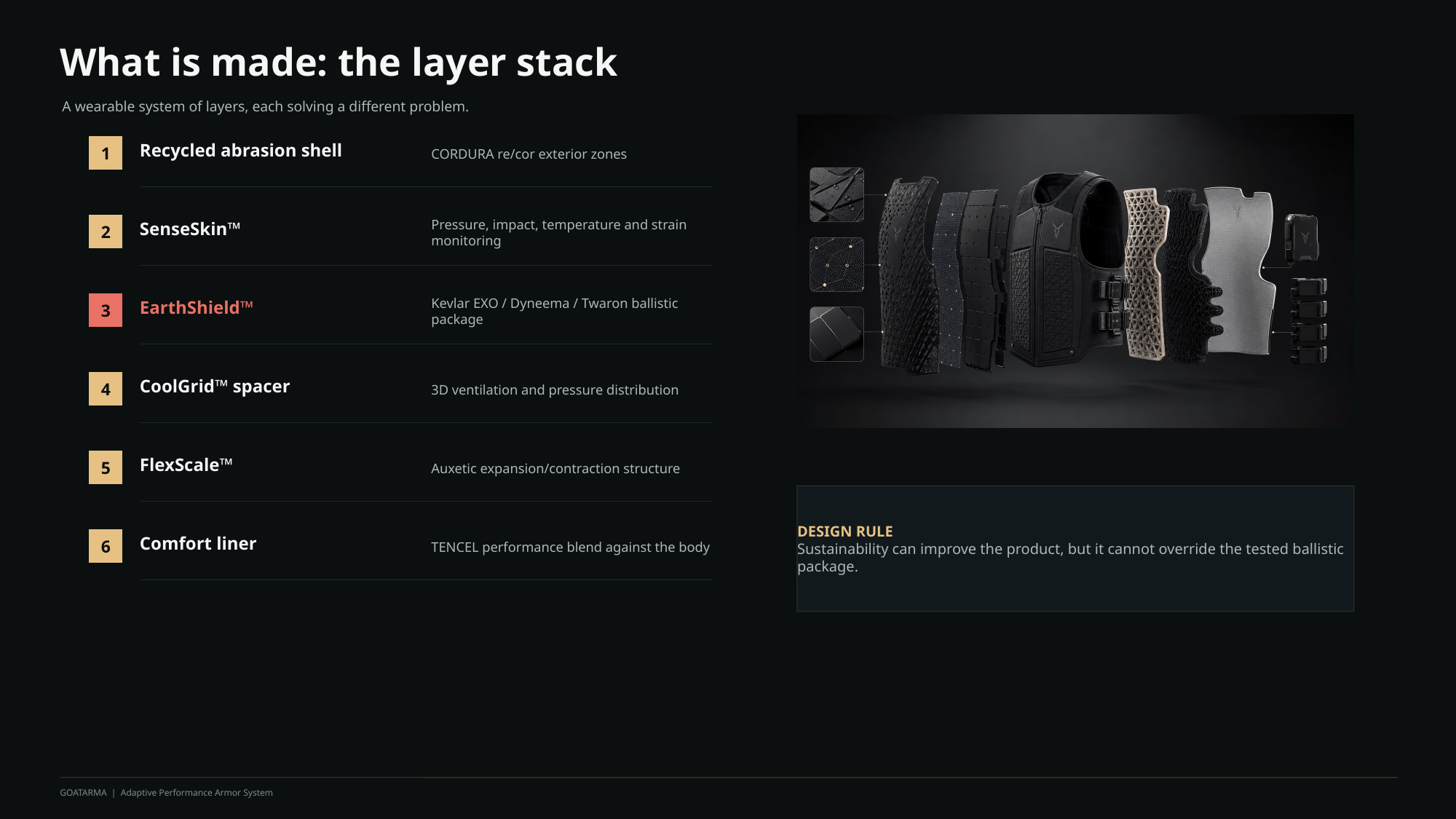Select the 'CoolGrid™ spacer' layer name
Screen dimensions: 1456x819
(x=215, y=387)
